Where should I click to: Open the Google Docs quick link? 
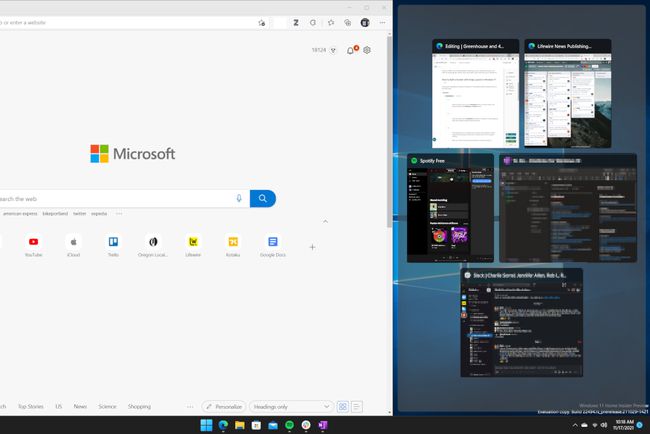click(x=273, y=246)
